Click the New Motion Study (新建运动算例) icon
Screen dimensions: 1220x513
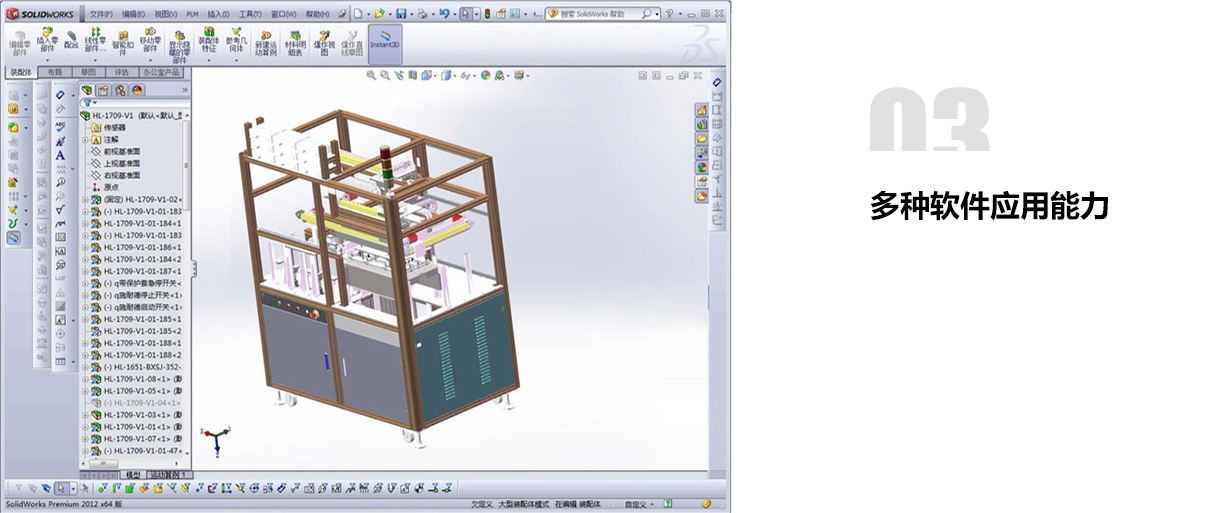point(266,41)
